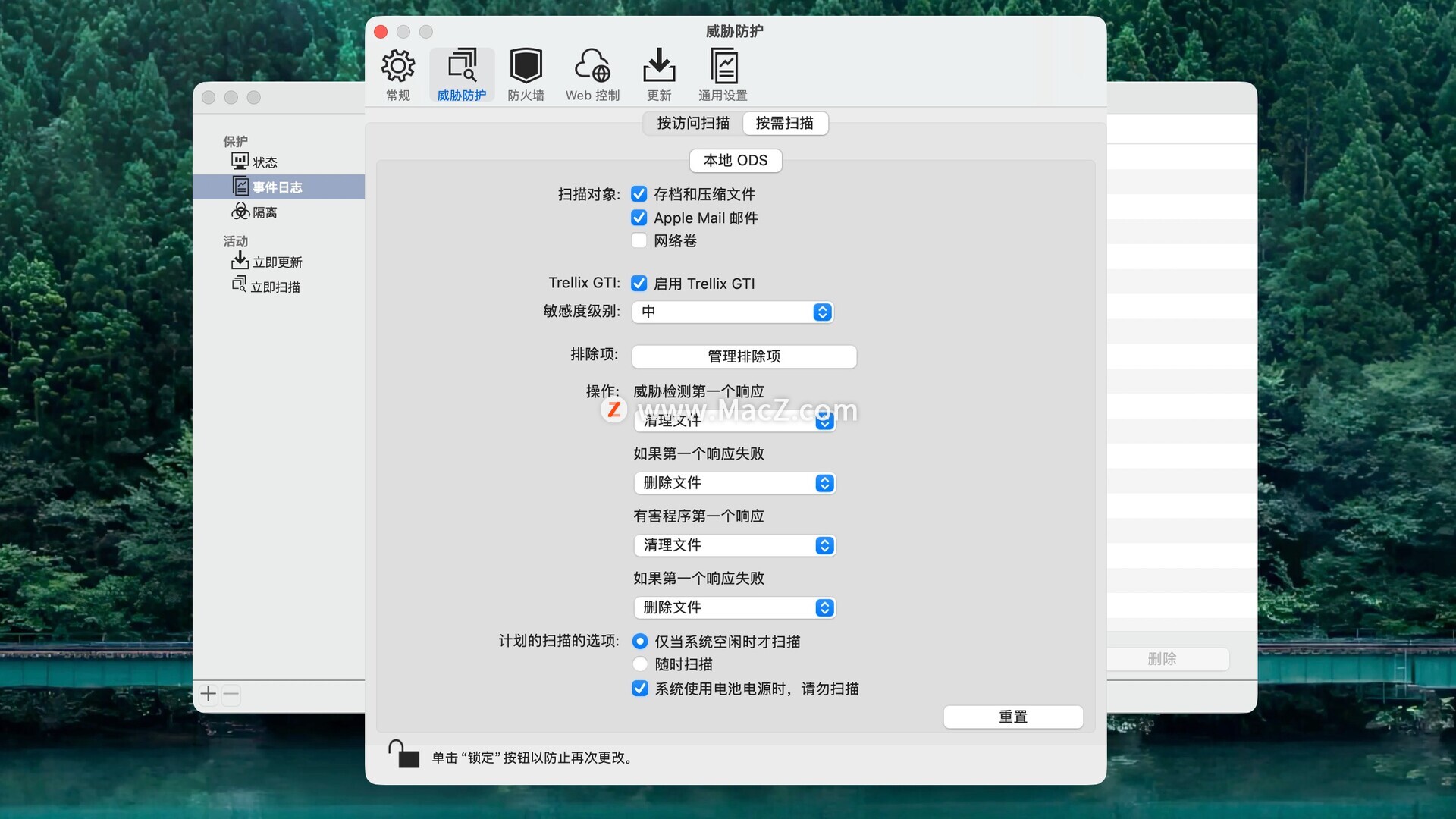Click the lock hint text 单击"锁定"按钮以防止再次更改
This screenshot has width=1456, height=819.
point(532,758)
